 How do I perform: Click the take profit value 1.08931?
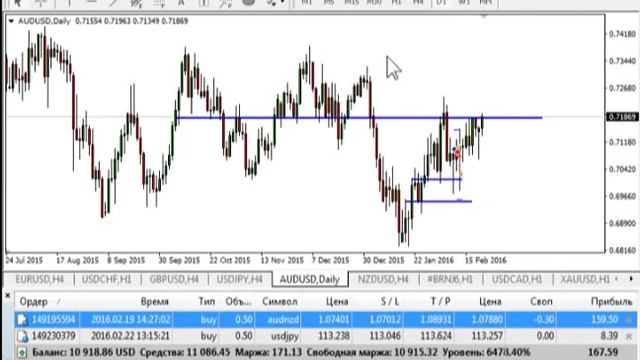pyautogui.click(x=435, y=320)
